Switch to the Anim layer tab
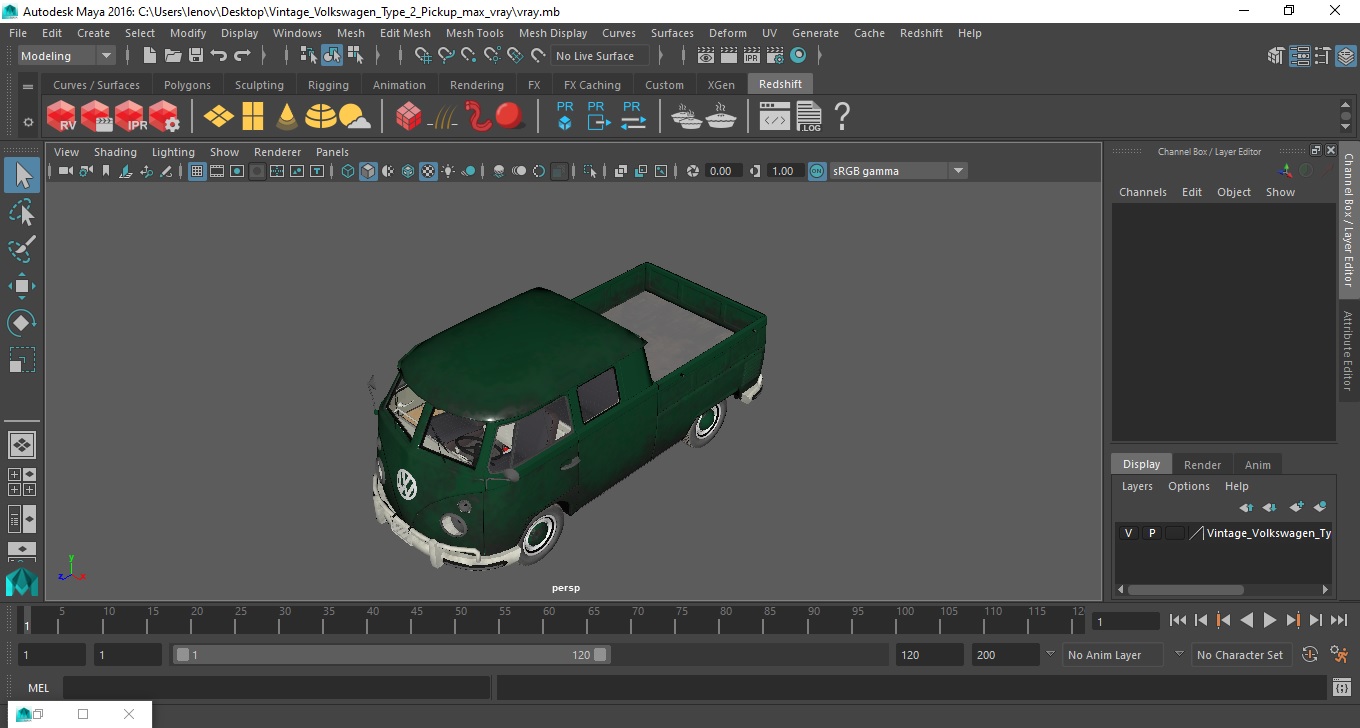 tap(1257, 465)
